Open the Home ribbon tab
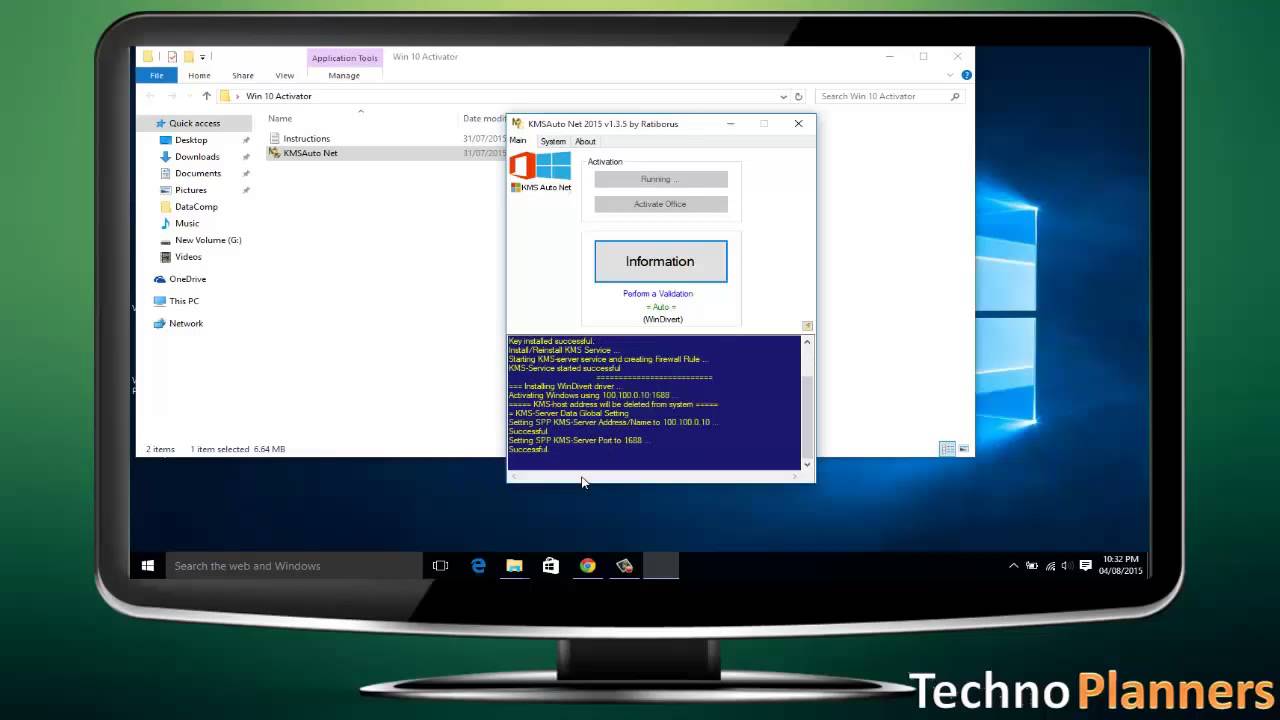The image size is (1280, 720). click(x=199, y=75)
